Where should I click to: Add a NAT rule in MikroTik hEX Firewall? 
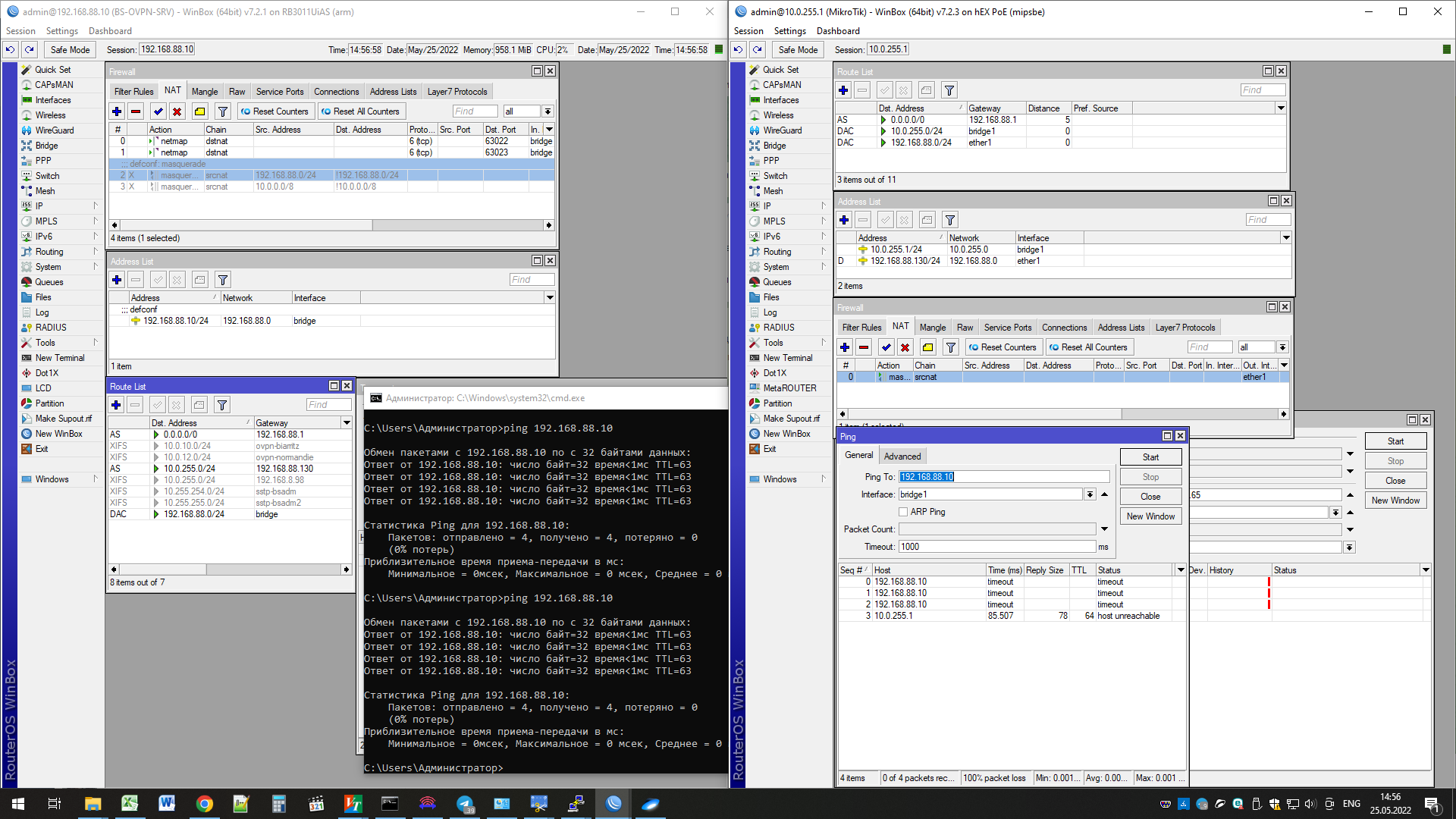pyautogui.click(x=845, y=347)
